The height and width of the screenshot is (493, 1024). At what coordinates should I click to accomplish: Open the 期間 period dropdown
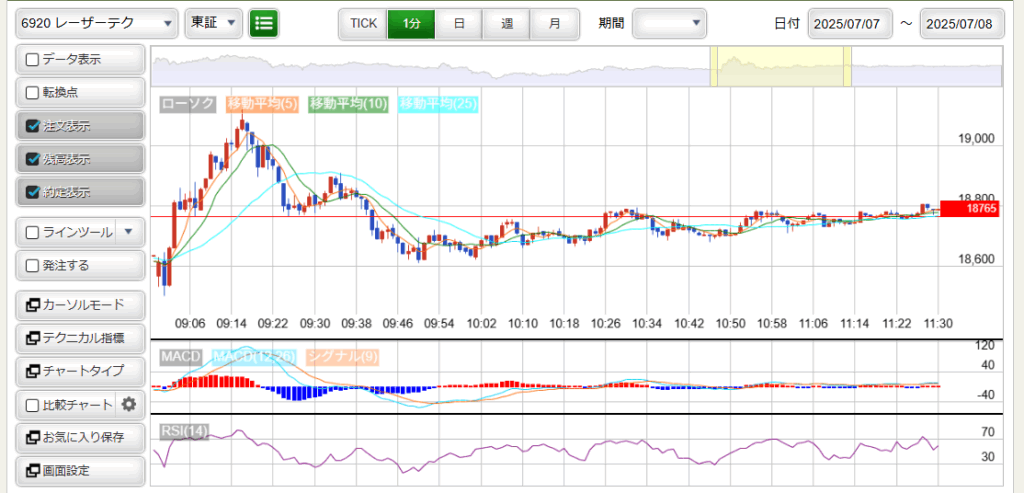point(670,24)
